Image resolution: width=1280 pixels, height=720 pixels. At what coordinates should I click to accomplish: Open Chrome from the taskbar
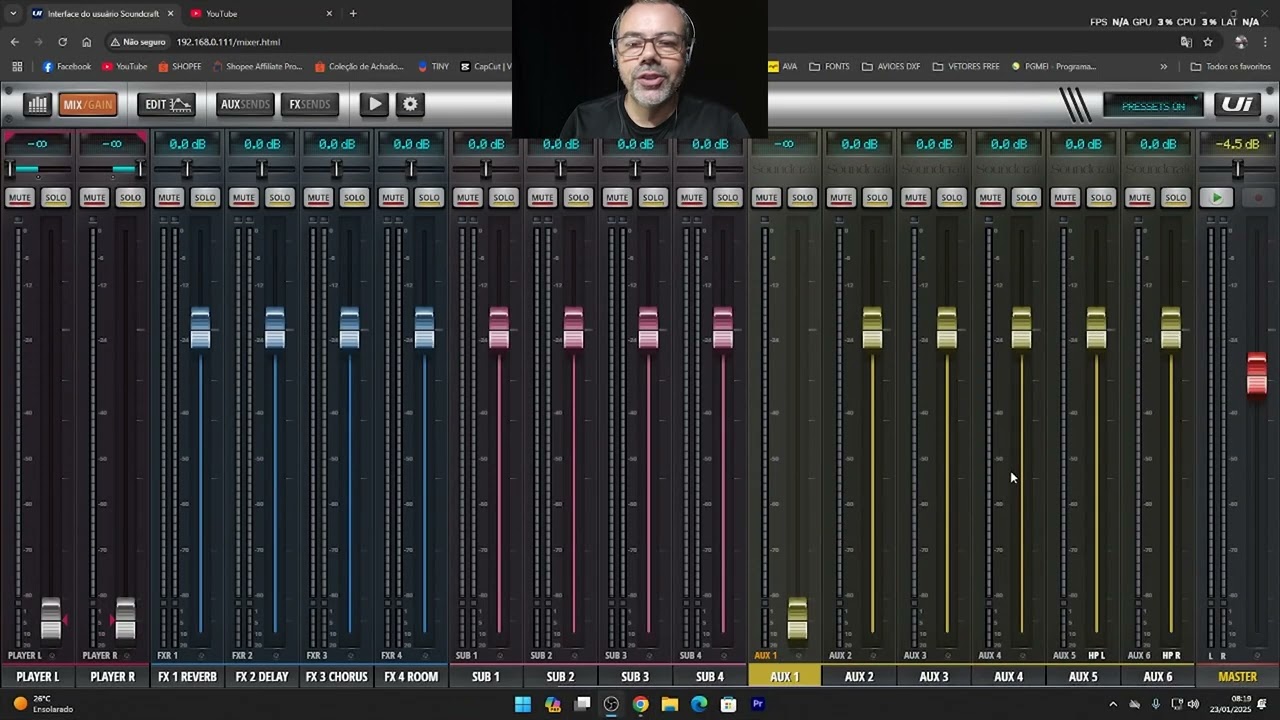640,704
